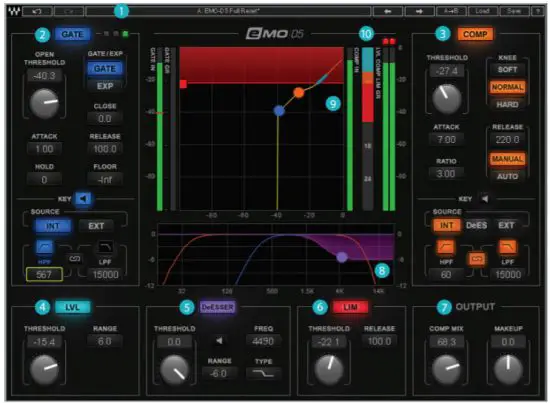Click the Gate Close value field
550x403 pixels.
coord(105,119)
